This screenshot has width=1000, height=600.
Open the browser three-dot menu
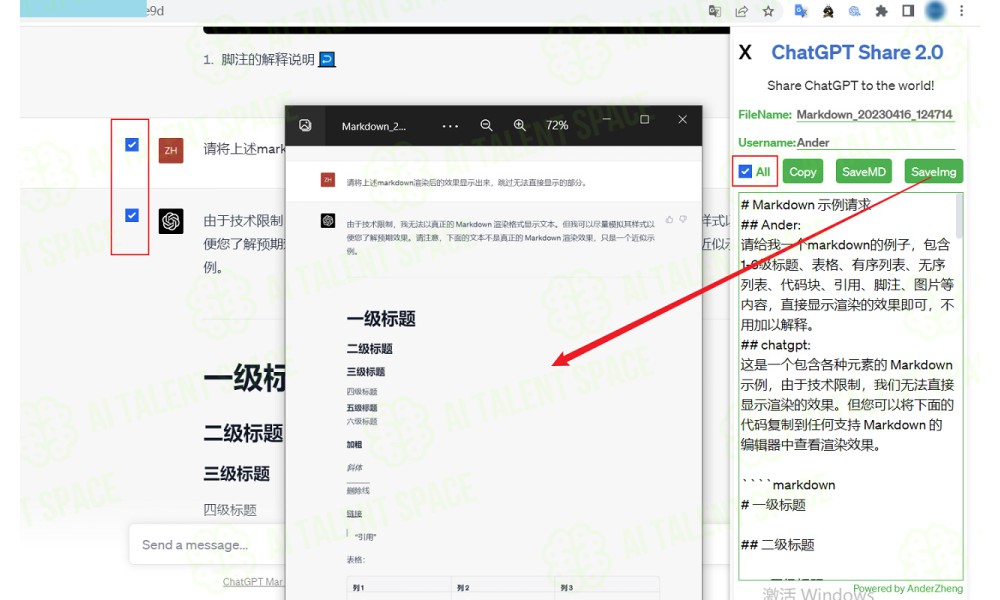coord(962,11)
